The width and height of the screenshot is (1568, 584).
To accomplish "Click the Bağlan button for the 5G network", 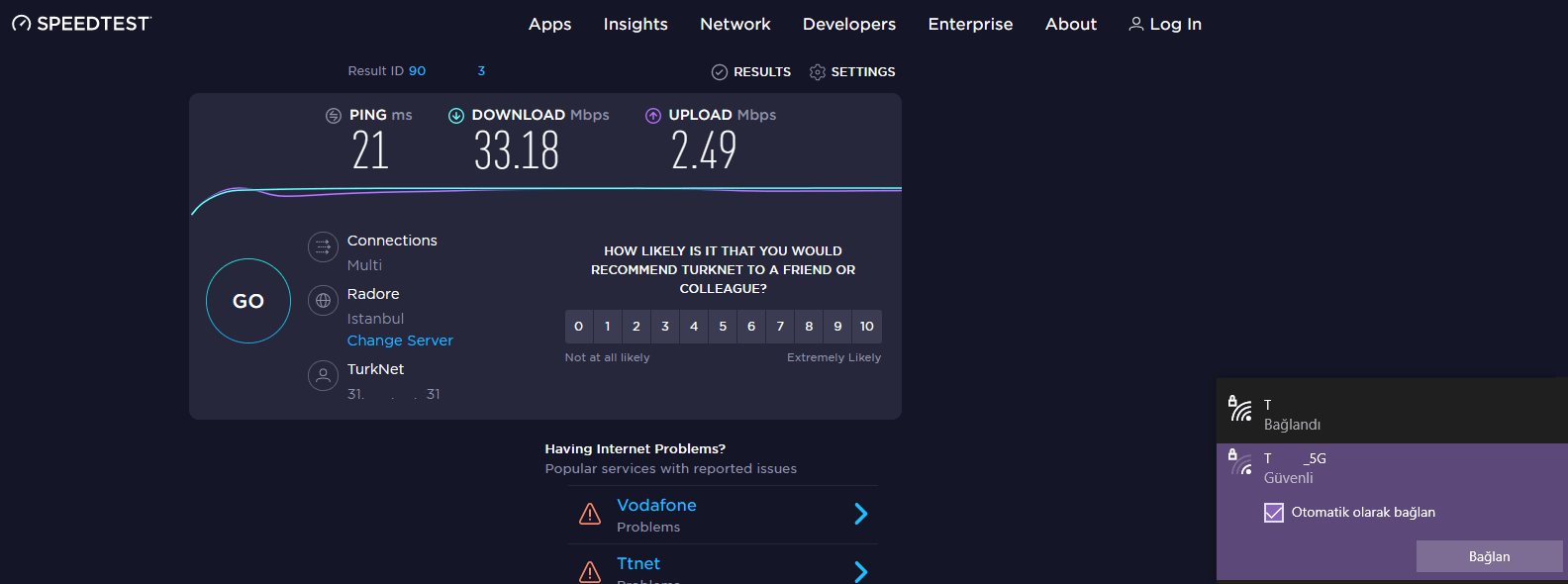I will (1489, 556).
